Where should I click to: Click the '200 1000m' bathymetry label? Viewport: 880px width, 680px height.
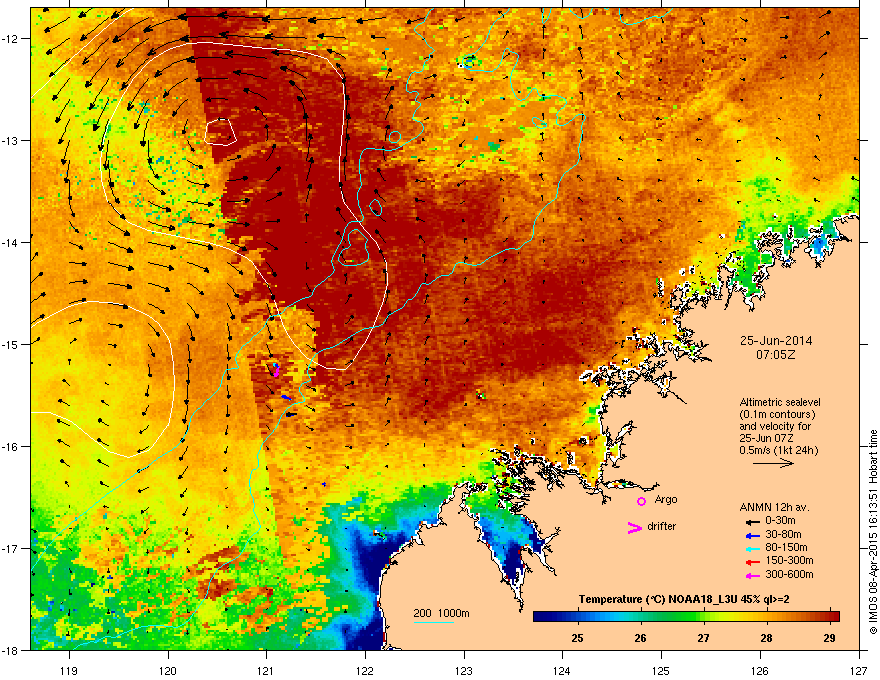coord(442,613)
